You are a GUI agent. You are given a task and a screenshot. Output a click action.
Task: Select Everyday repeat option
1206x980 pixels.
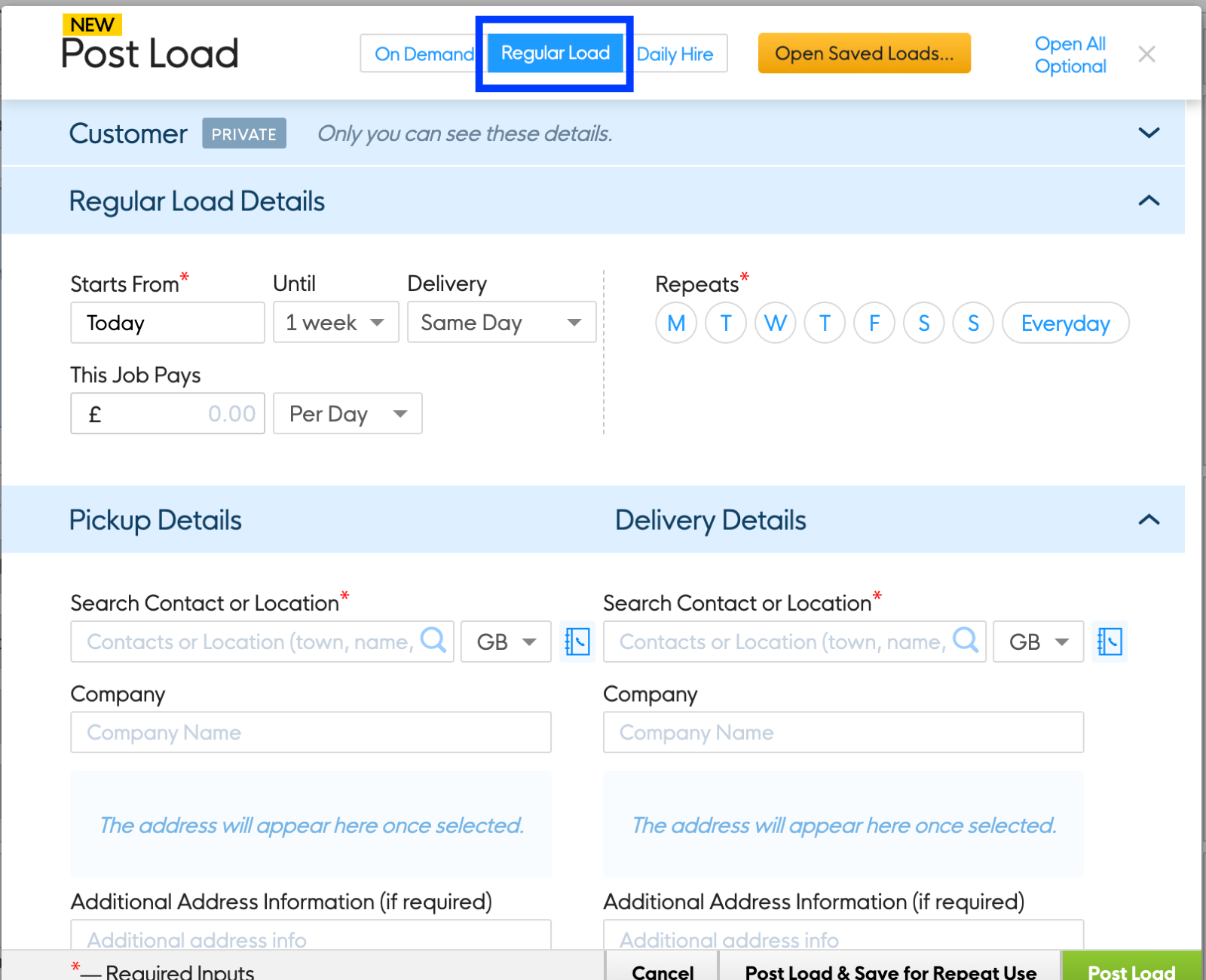click(x=1065, y=323)
